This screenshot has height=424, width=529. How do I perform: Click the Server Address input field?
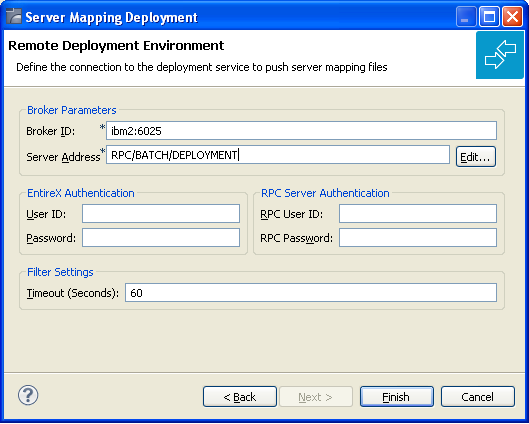[278, 155]
